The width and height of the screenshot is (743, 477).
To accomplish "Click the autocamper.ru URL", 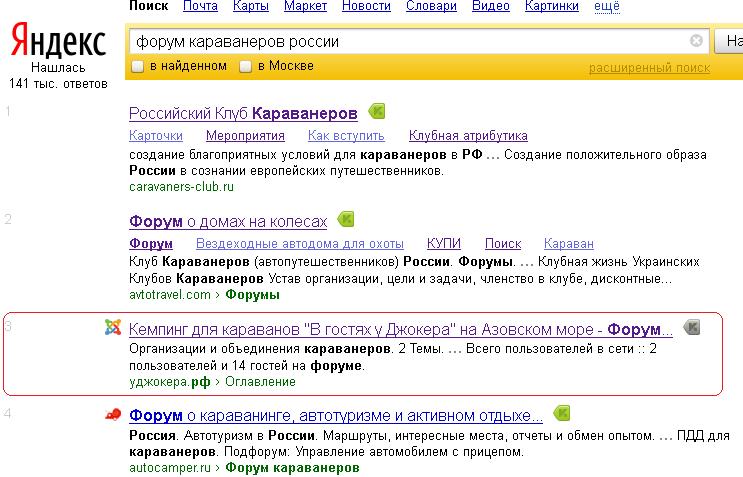I will (170, 468).
